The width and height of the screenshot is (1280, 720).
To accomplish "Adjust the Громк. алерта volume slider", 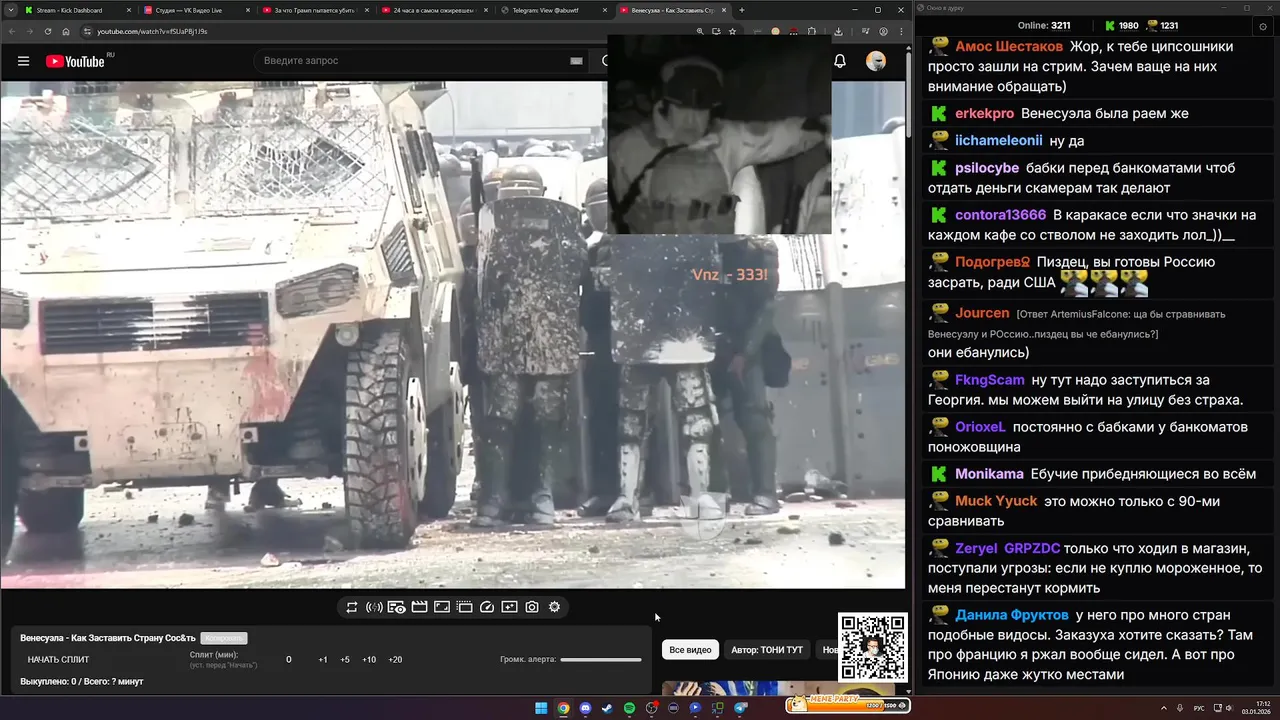I will click(x=601, y=660).
